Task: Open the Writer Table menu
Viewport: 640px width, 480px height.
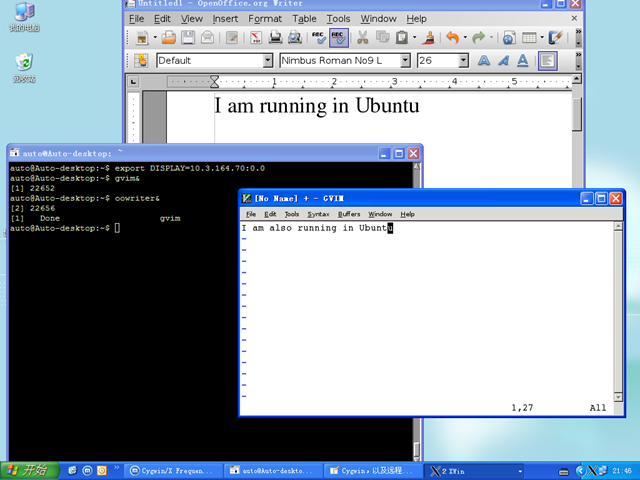Action: point(304,19)
